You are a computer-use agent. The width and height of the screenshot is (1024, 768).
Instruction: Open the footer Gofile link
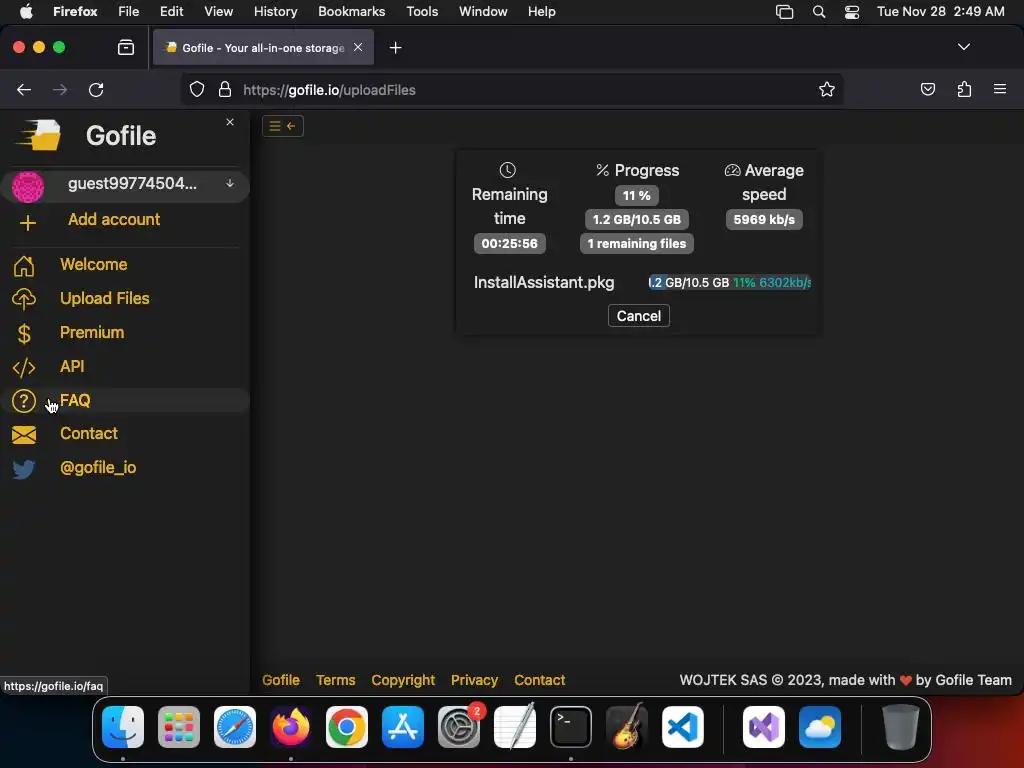pyautogui.click(x=281, y=680)
